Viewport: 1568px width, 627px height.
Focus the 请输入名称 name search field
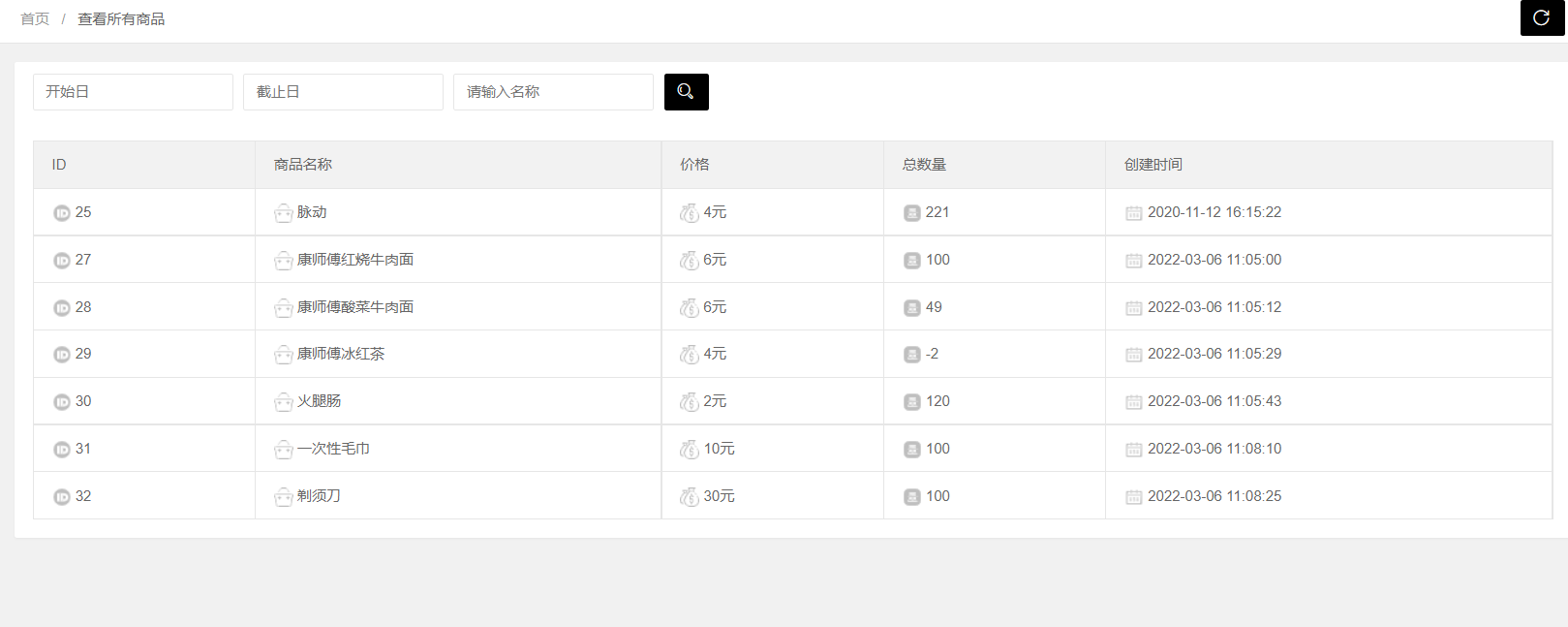click(x=553, y=92)
